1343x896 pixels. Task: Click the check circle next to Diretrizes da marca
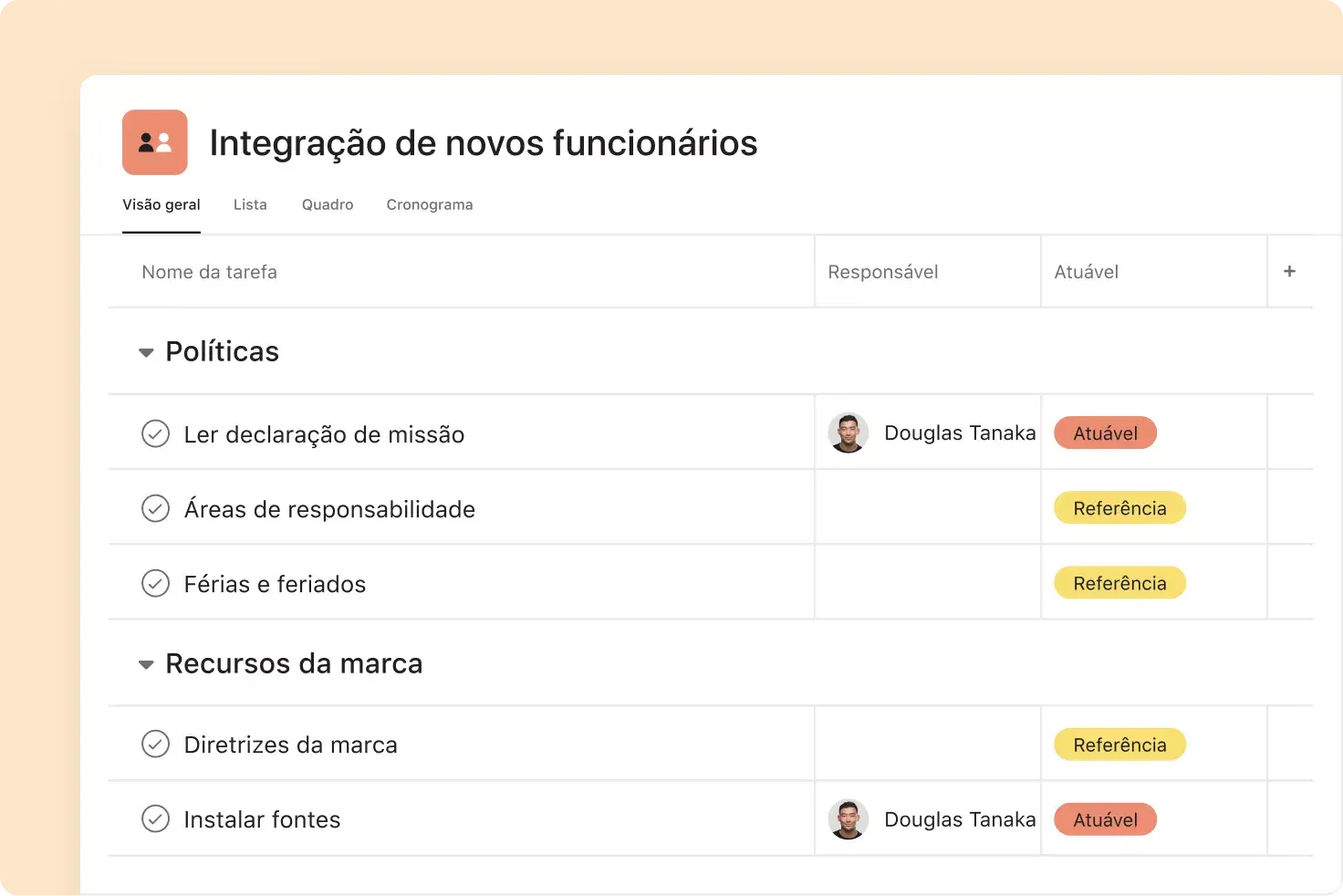(156, 744)
